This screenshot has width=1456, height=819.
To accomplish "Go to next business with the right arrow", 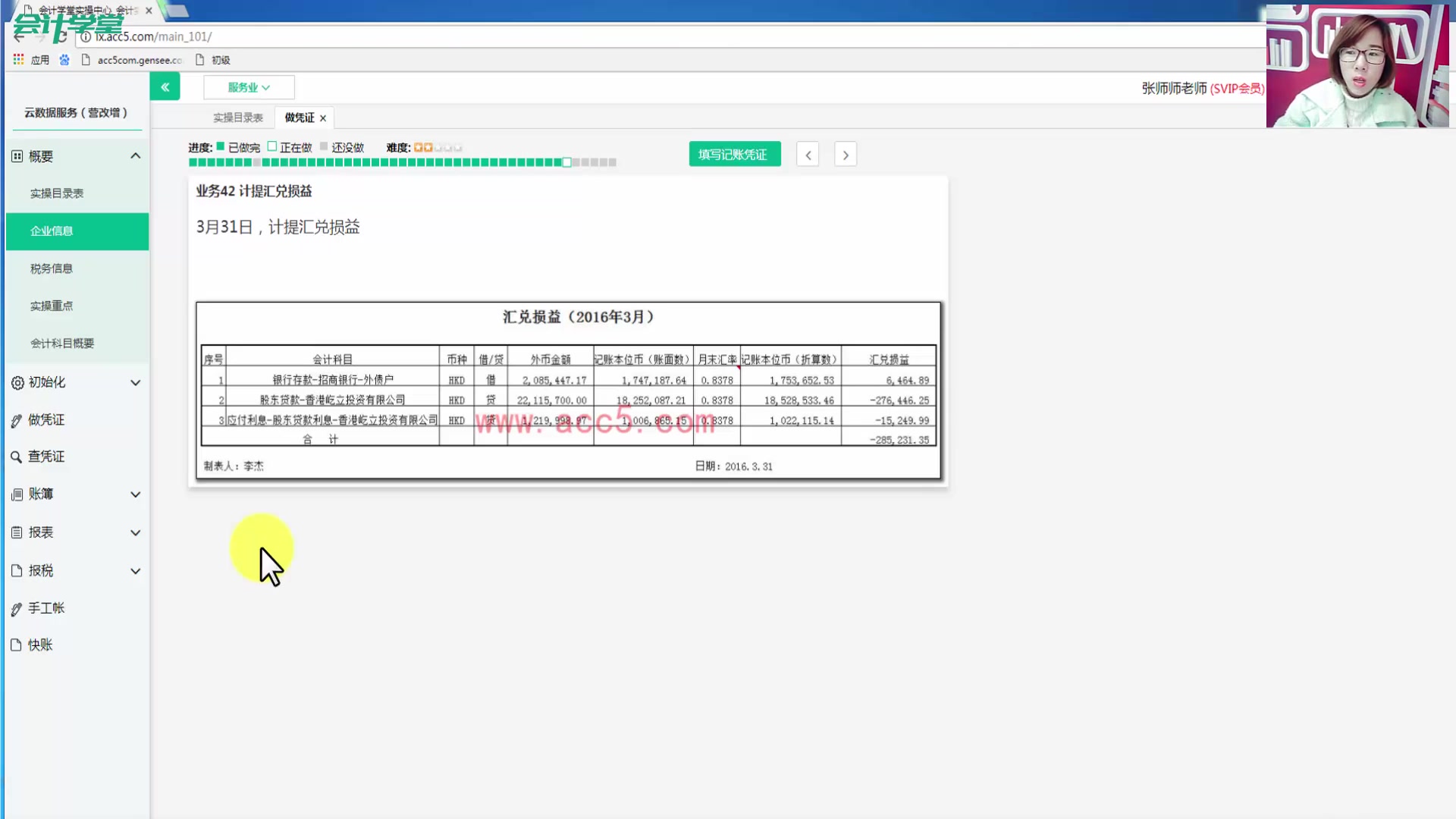I will 845,154.
